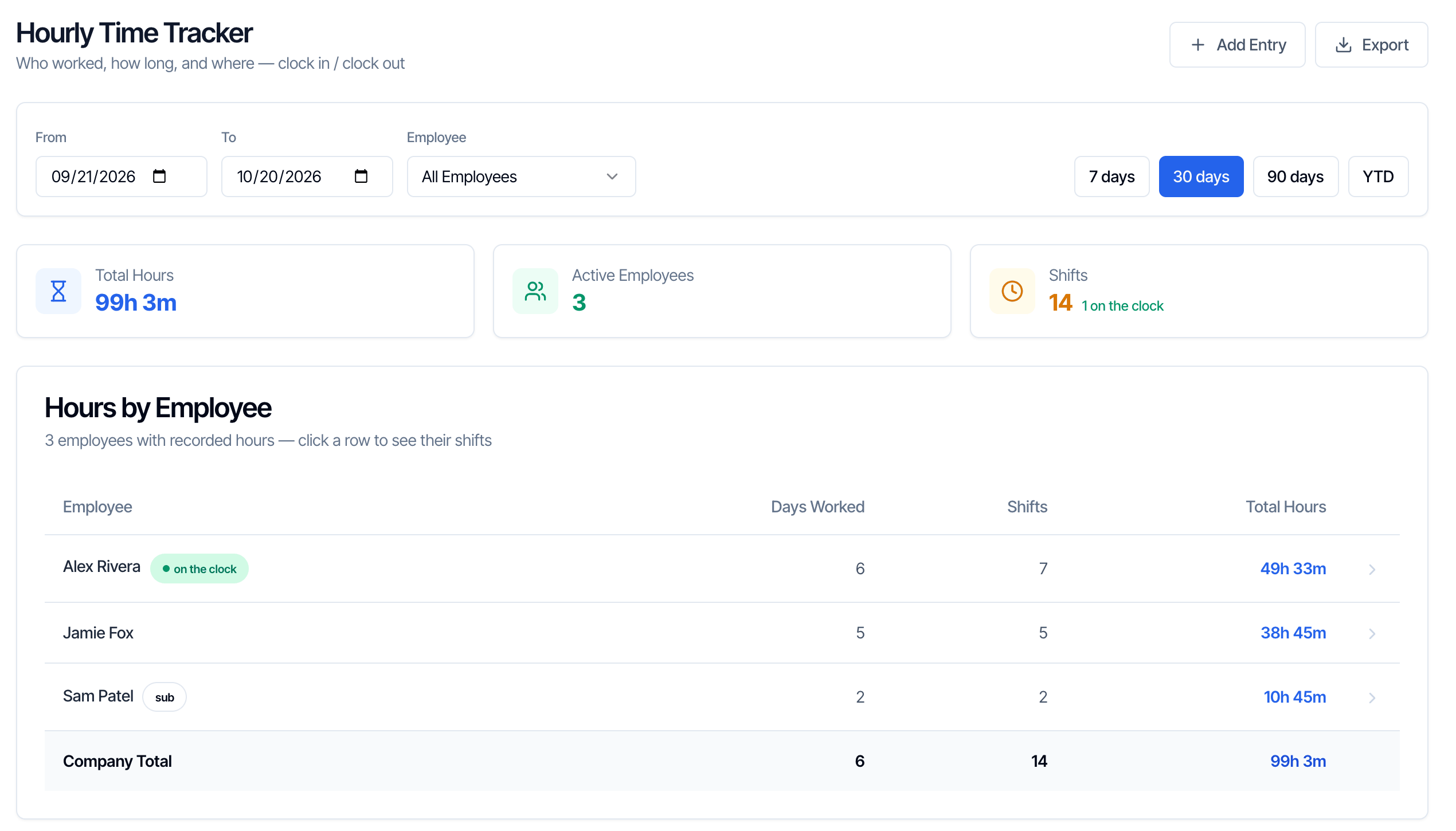
Task: Click the Total Hours column header
Action: 1286,507
